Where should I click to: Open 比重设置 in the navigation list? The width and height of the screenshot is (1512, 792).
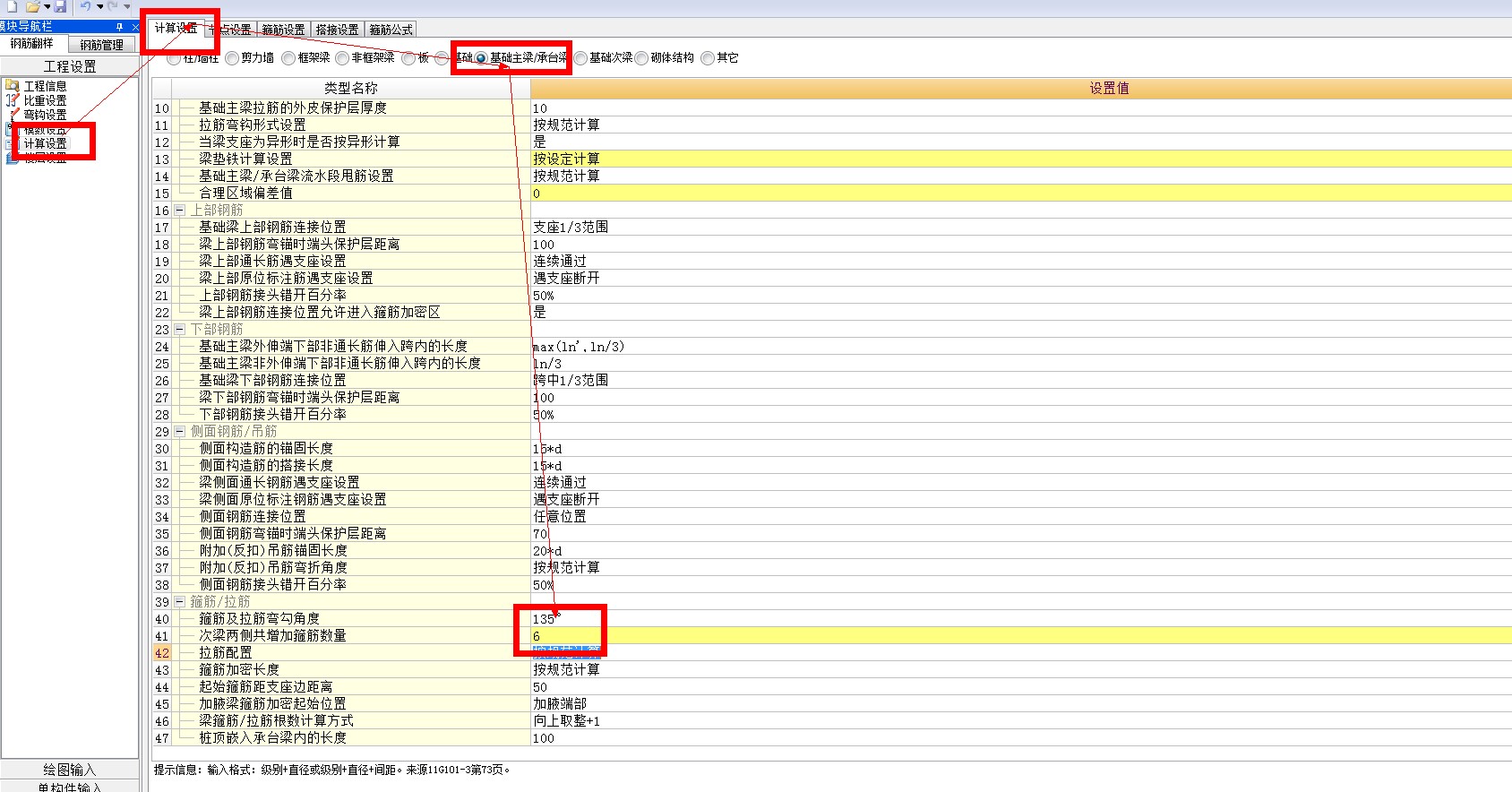45,100
